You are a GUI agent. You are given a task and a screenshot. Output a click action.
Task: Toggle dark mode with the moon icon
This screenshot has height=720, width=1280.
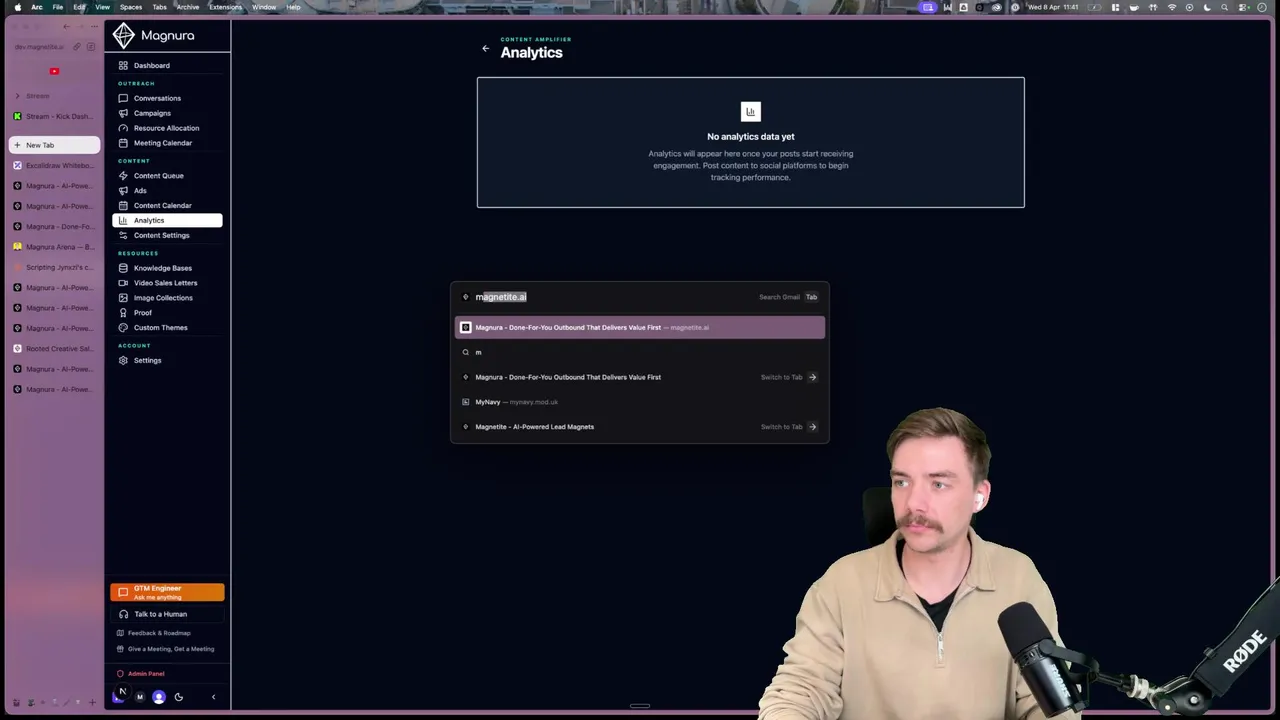click(x=179, y=697)
